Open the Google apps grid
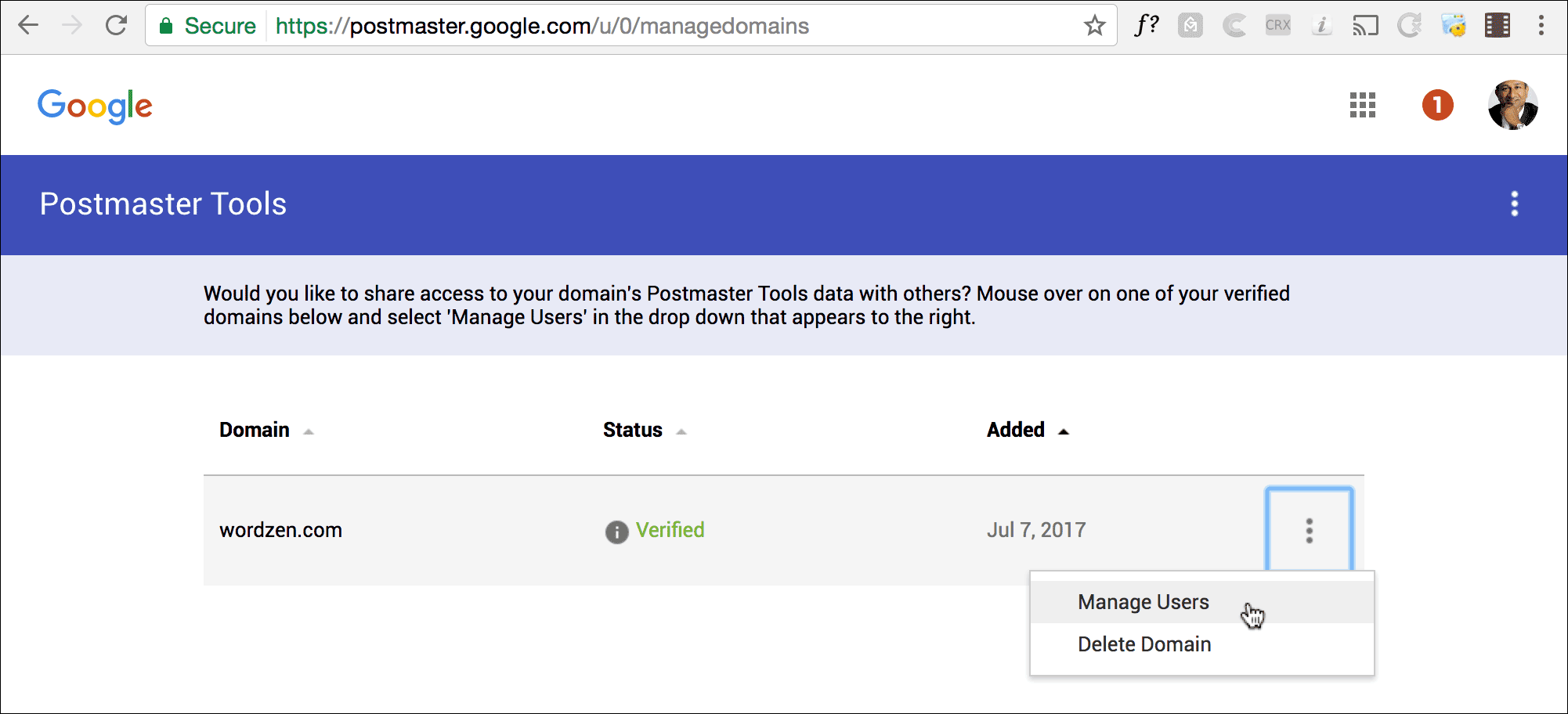The height and width of the screenshot is (714, 1568). tap(1363, 105)
